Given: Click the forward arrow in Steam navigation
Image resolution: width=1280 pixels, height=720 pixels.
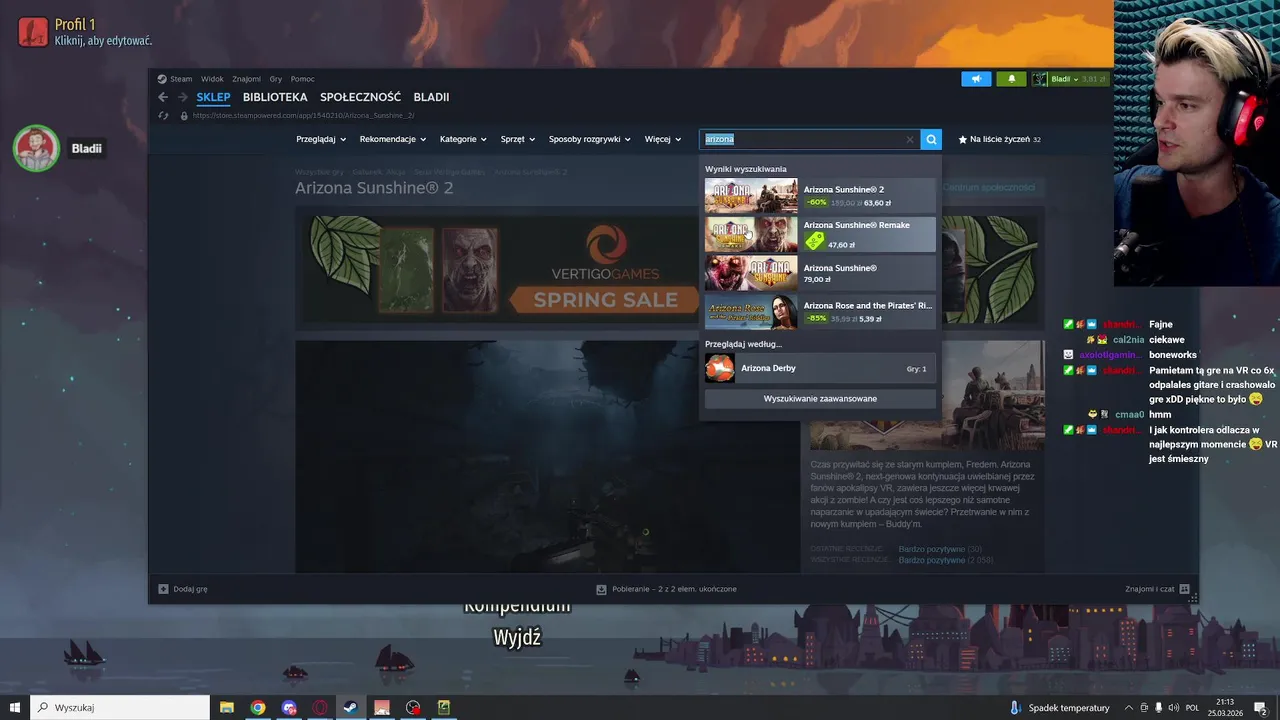Looking at the screenshot, I should [x=183, y=97].
